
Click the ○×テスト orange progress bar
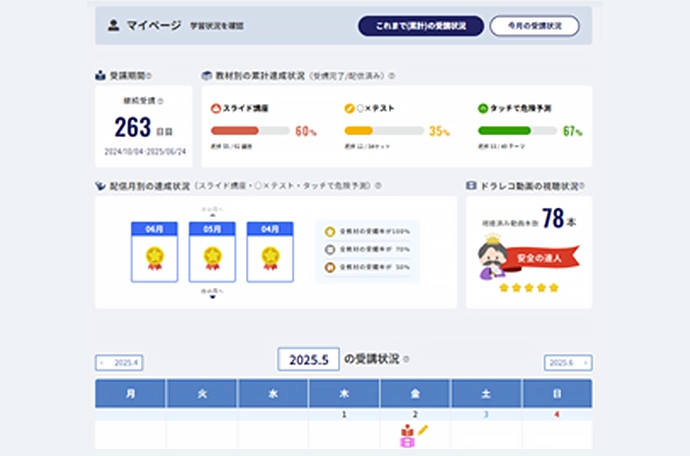(x=384, y=131)
